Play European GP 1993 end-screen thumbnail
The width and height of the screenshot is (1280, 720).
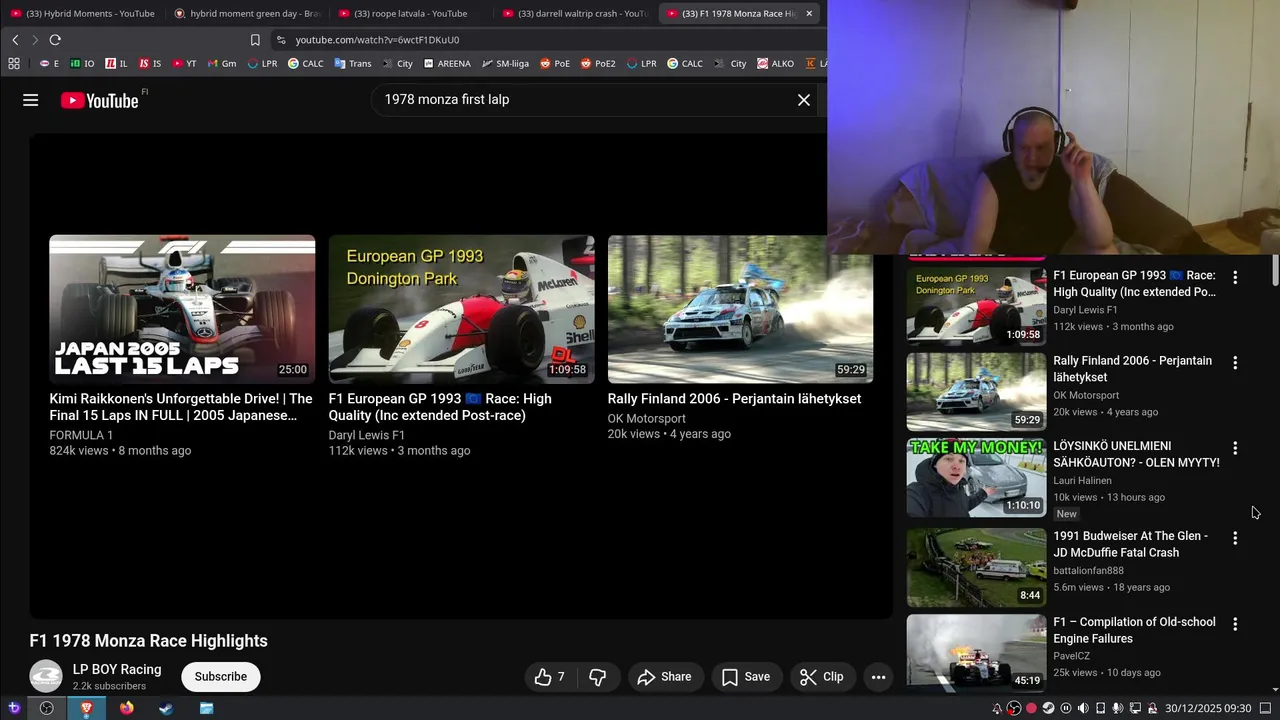point(461,309)
